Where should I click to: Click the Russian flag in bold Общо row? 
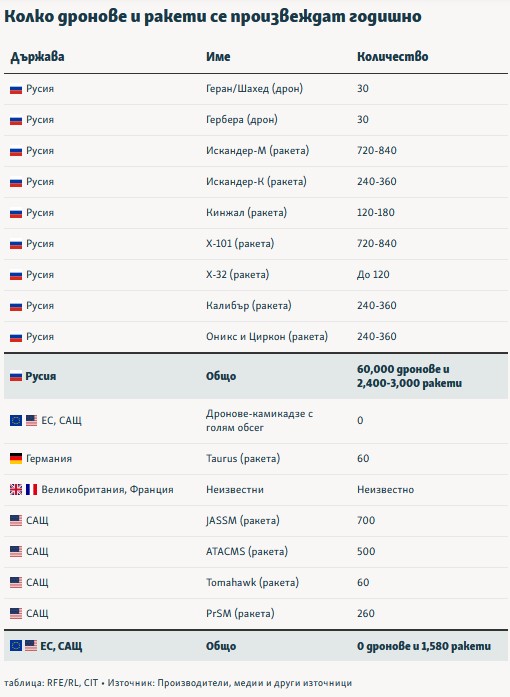pyautogui.click(x=16, y=377)
